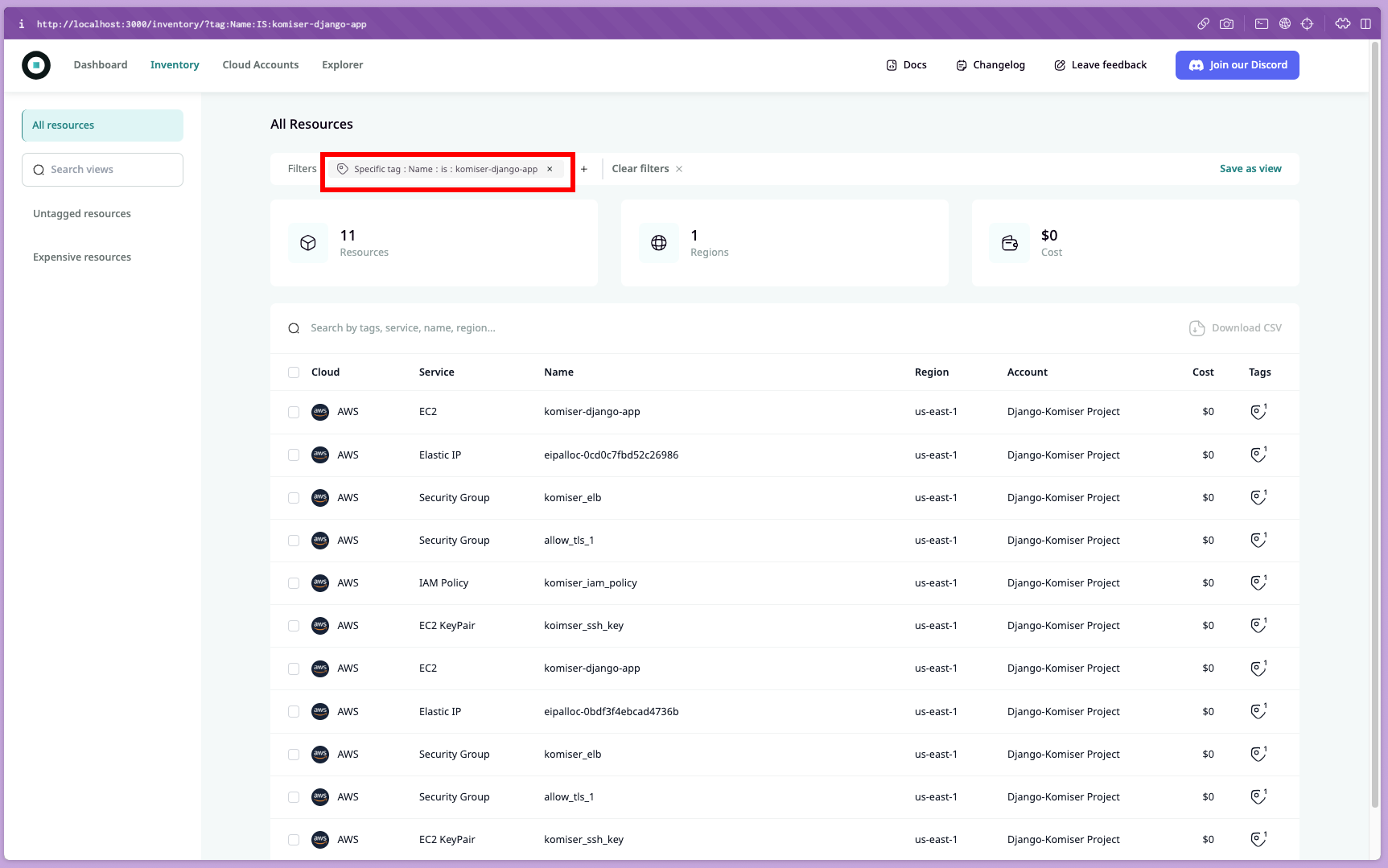Open the eipalloc-0bdf3f4ebcad4736b resource name

click(611, 712)
